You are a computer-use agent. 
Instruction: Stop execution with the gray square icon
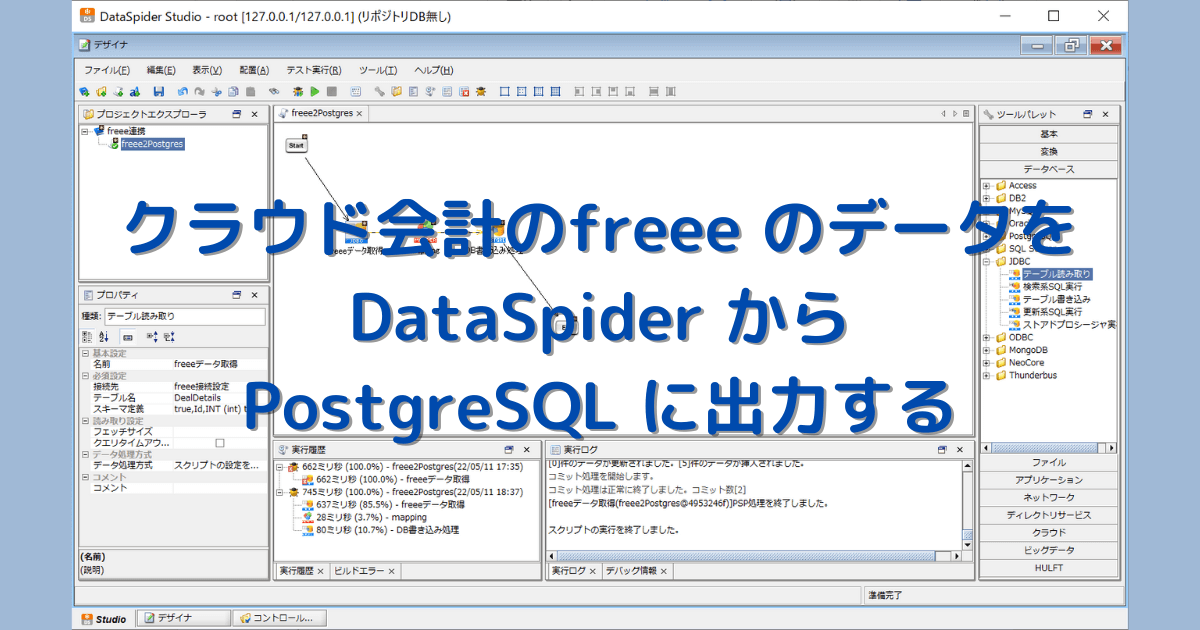pos(331,91)
